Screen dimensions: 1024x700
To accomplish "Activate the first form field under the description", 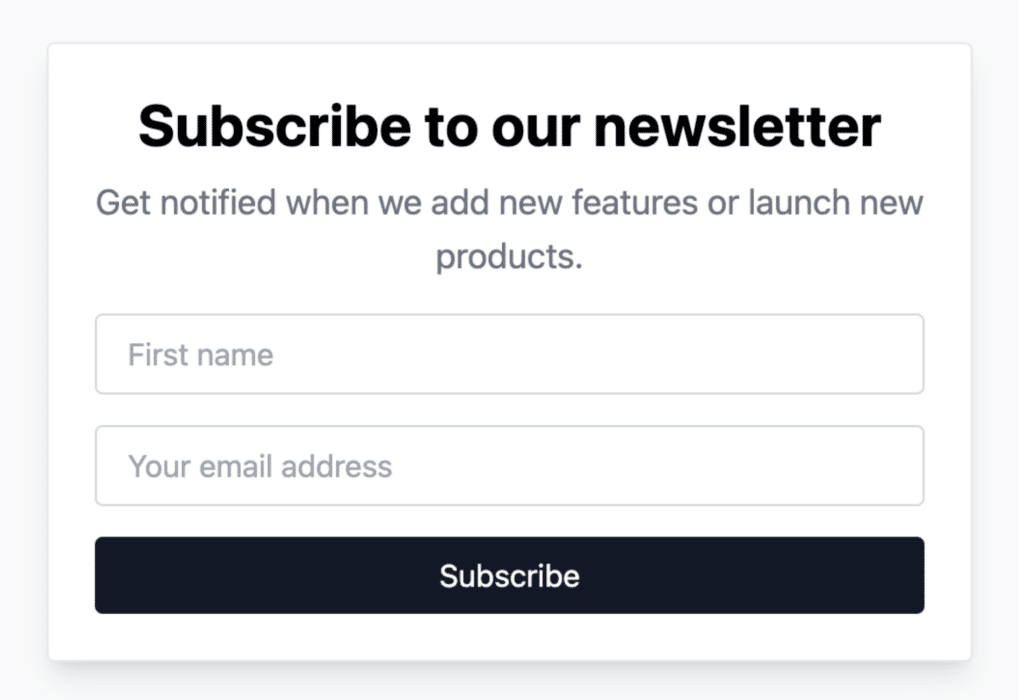I will coord(509,354).
